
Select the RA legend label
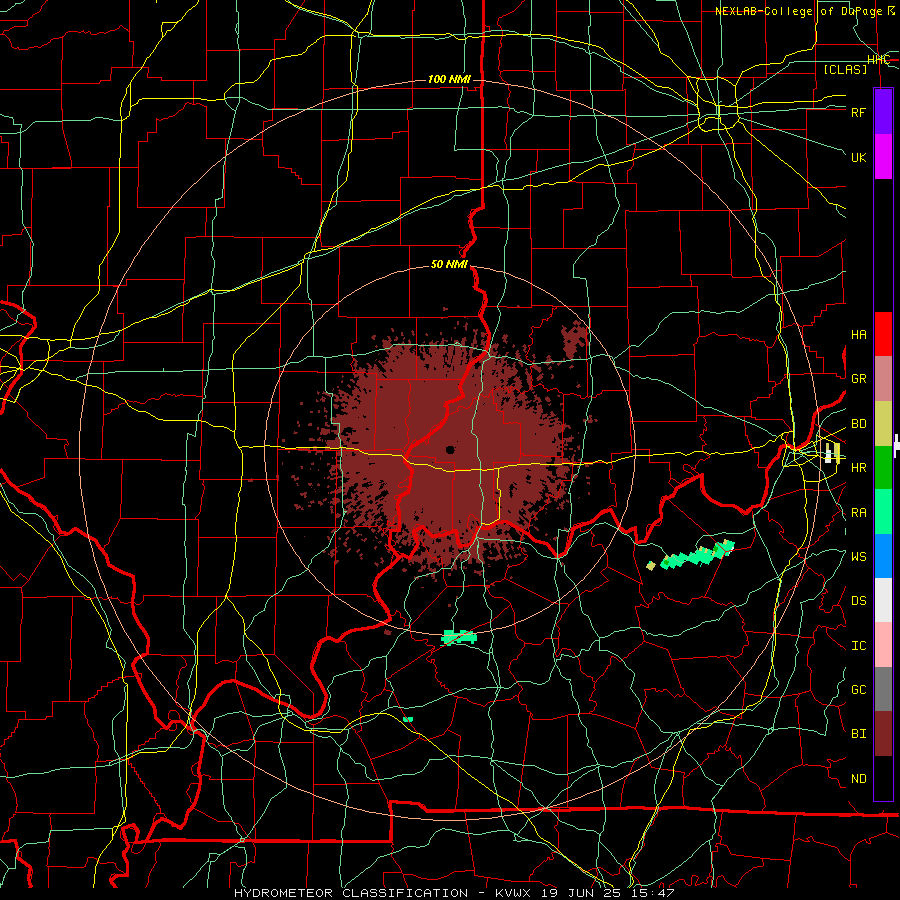coord(859,513)
